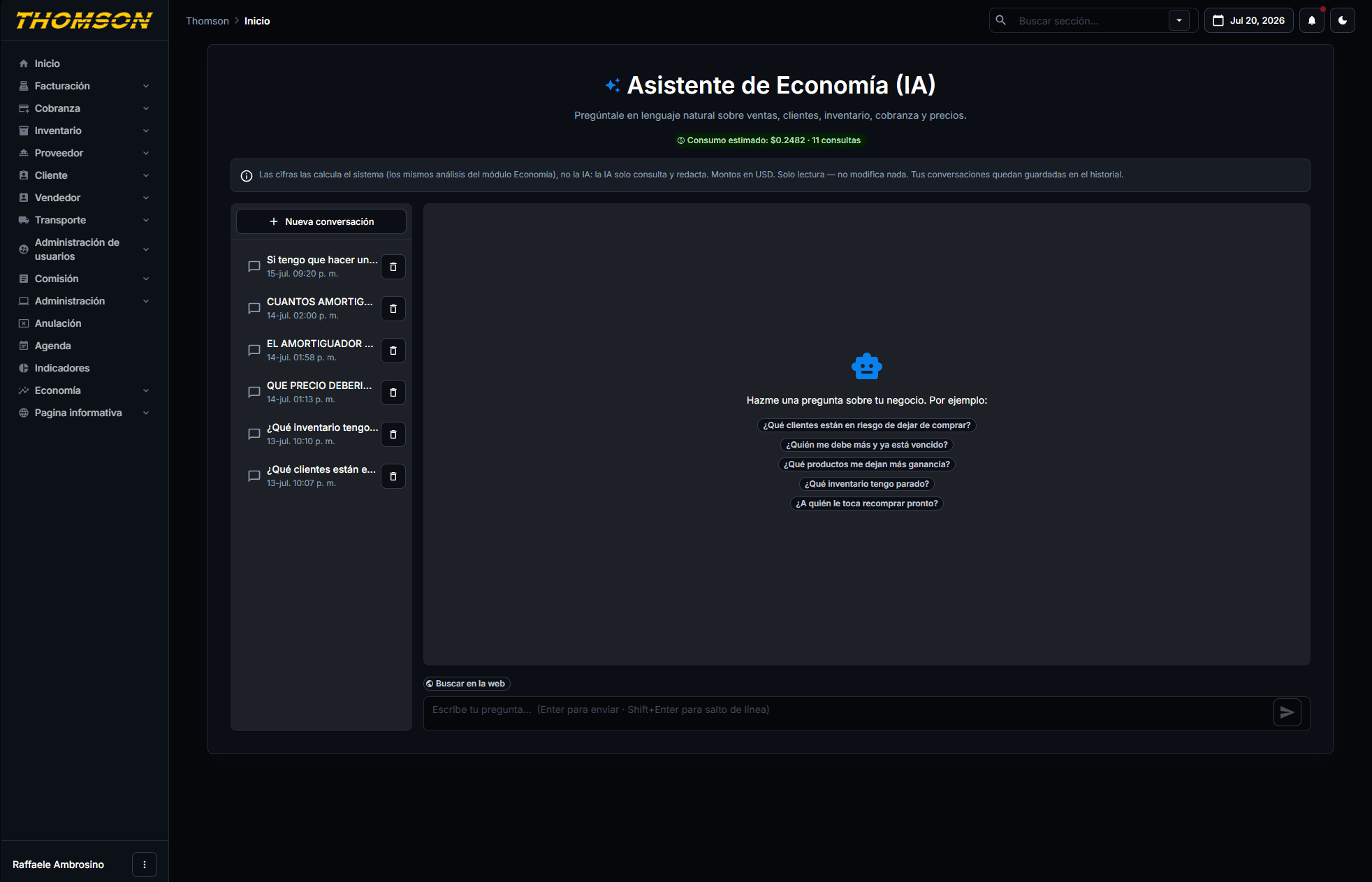Ask '¿Qué inventario tengo parado?' suggestion
Screen dimensions: 1372x882
click(866, 484)
